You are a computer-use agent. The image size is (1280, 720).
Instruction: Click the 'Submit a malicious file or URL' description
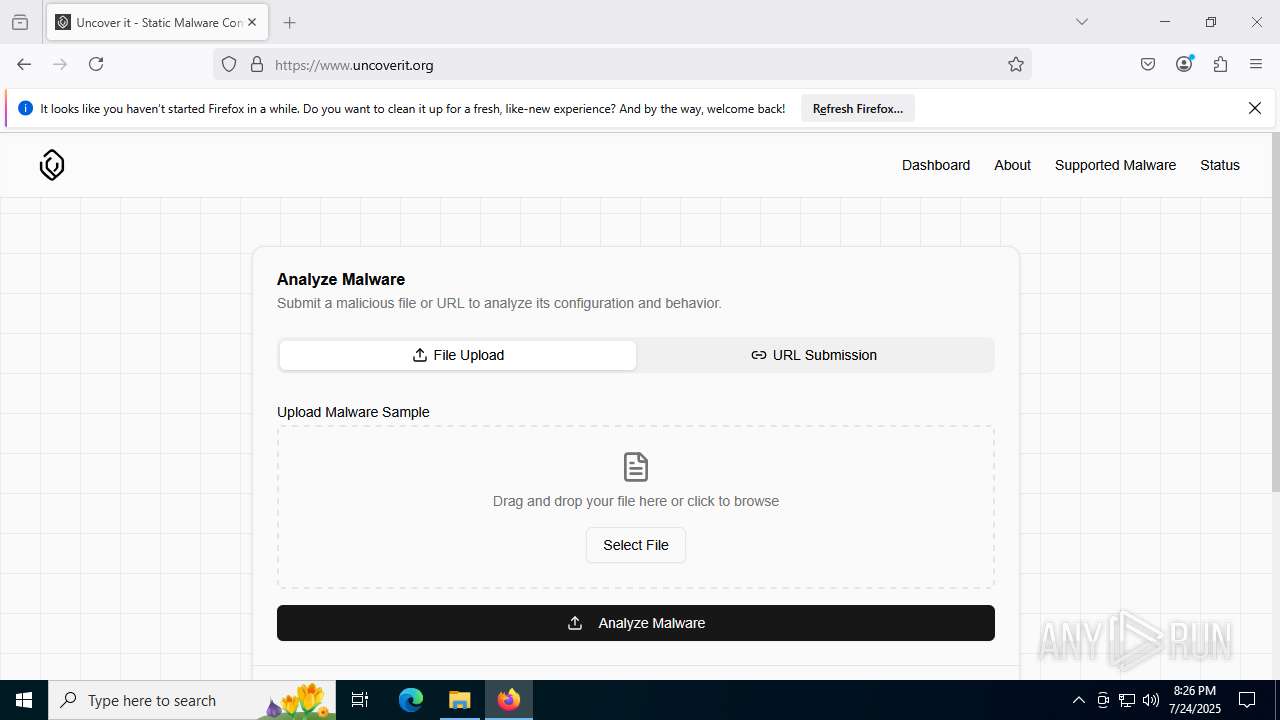pos(499,303)
